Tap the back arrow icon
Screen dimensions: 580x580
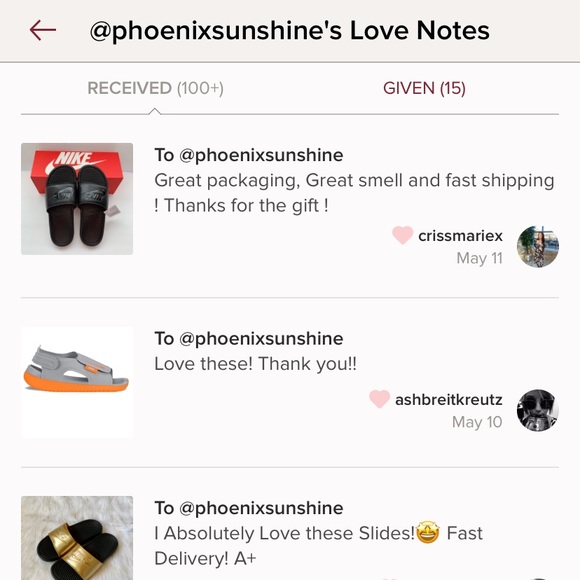coord(43,30)
